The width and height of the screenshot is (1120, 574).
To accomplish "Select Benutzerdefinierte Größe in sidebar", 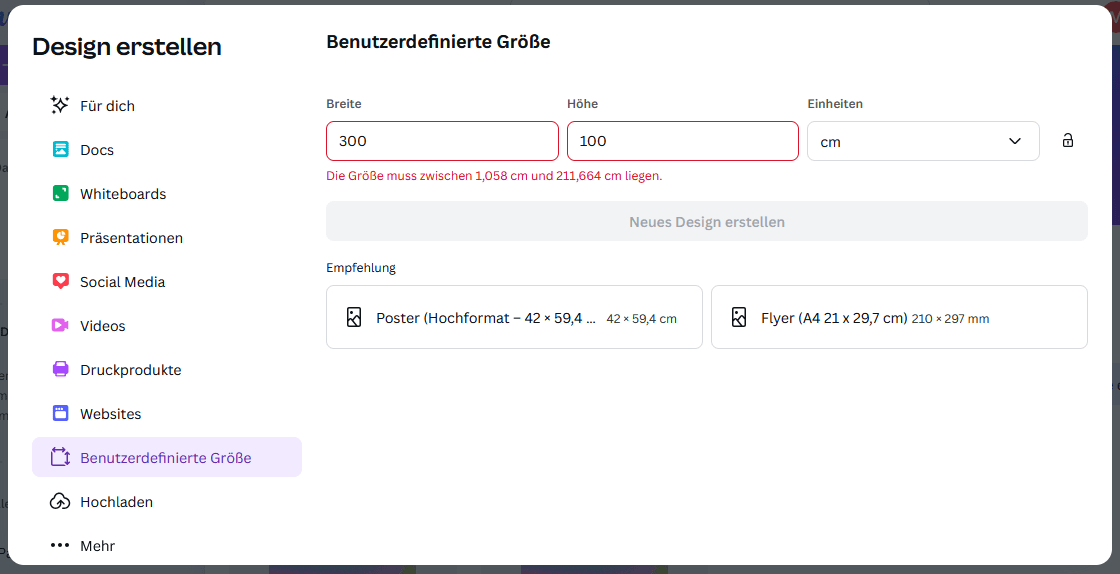I will tap(166, 458).
